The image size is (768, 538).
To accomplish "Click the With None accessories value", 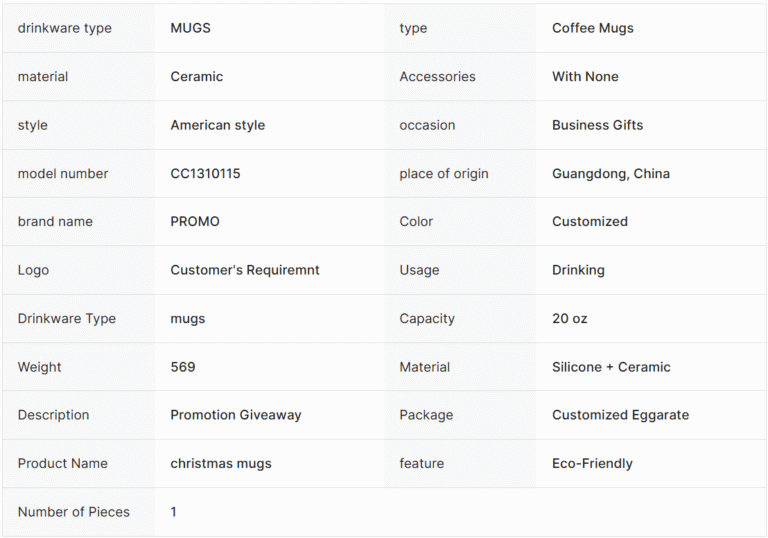I will (x=585, y=76).
